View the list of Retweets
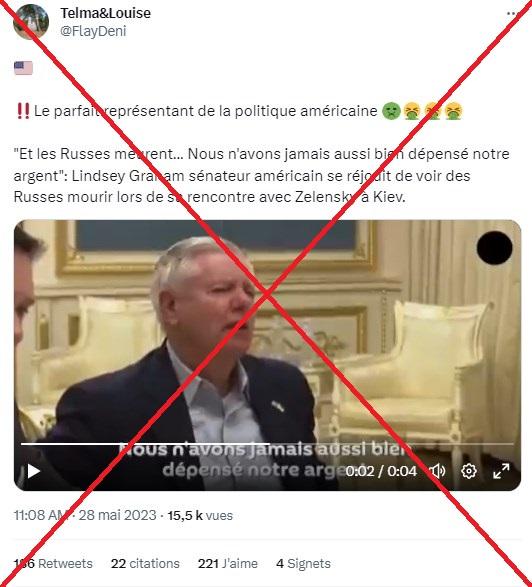The height and width of the screenshot is (587, 532). tap(53, 563)
